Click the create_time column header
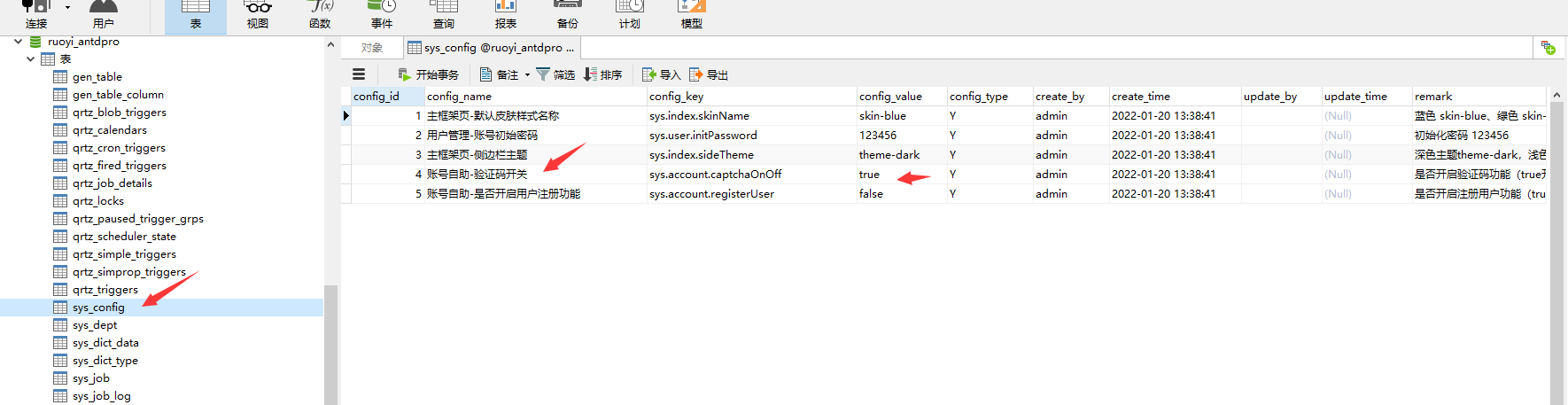Viewport: 1568px width, 405px height. point(1175,96)
